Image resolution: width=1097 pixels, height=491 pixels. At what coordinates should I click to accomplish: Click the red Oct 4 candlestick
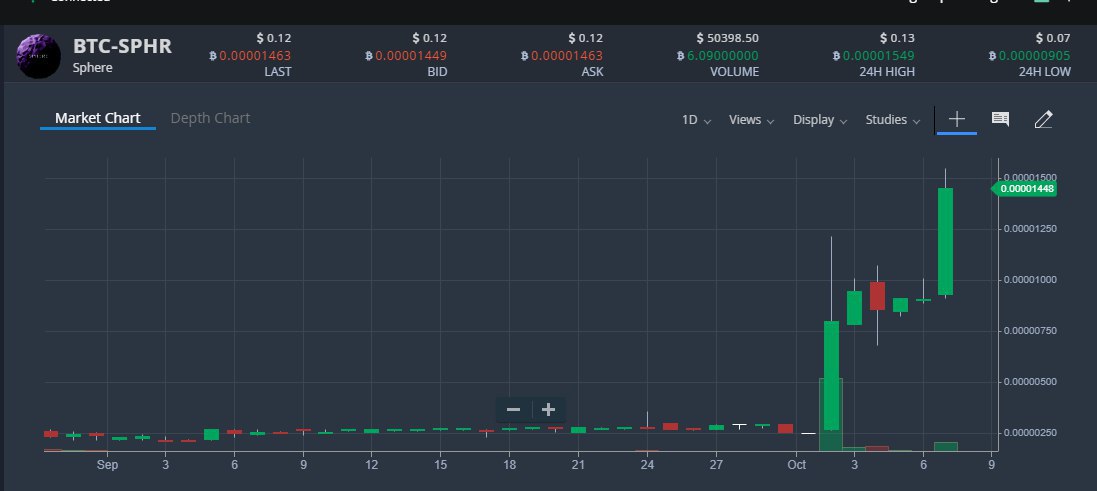[x=877, y=296]
